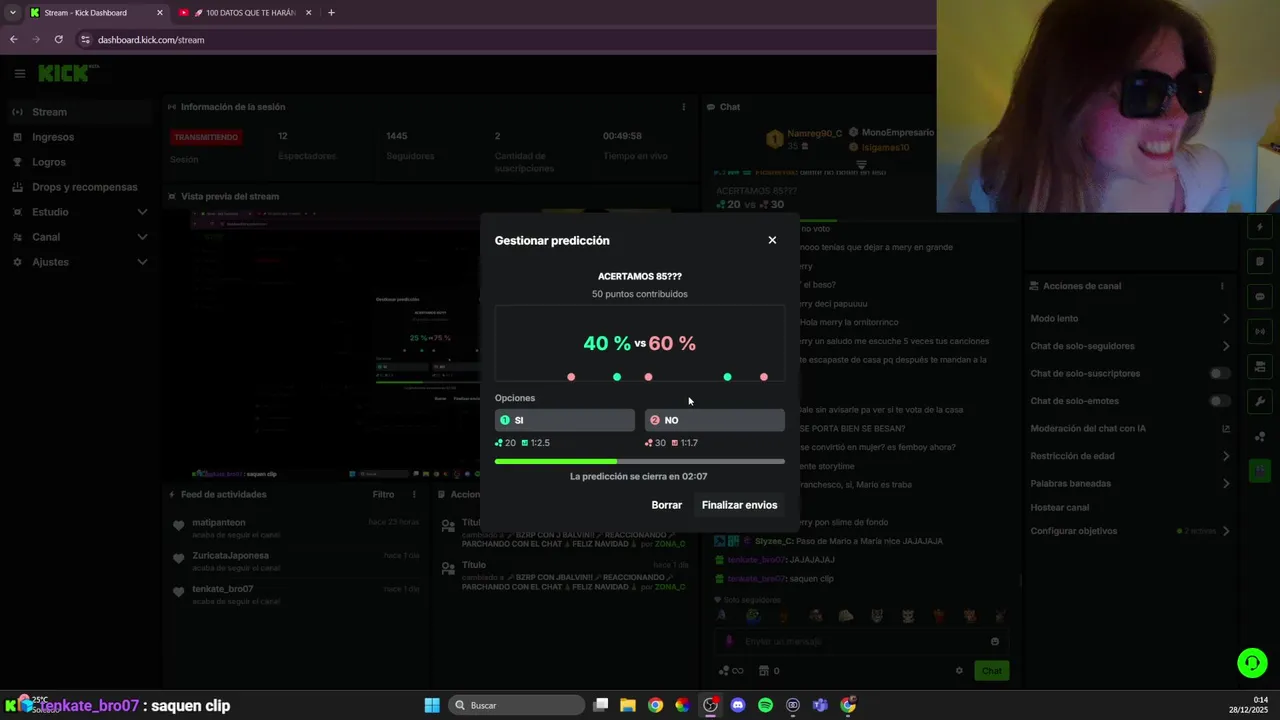Click matipanteon follow entry in feed
This screenshot has width=1280, height=720.
point(296,528)
